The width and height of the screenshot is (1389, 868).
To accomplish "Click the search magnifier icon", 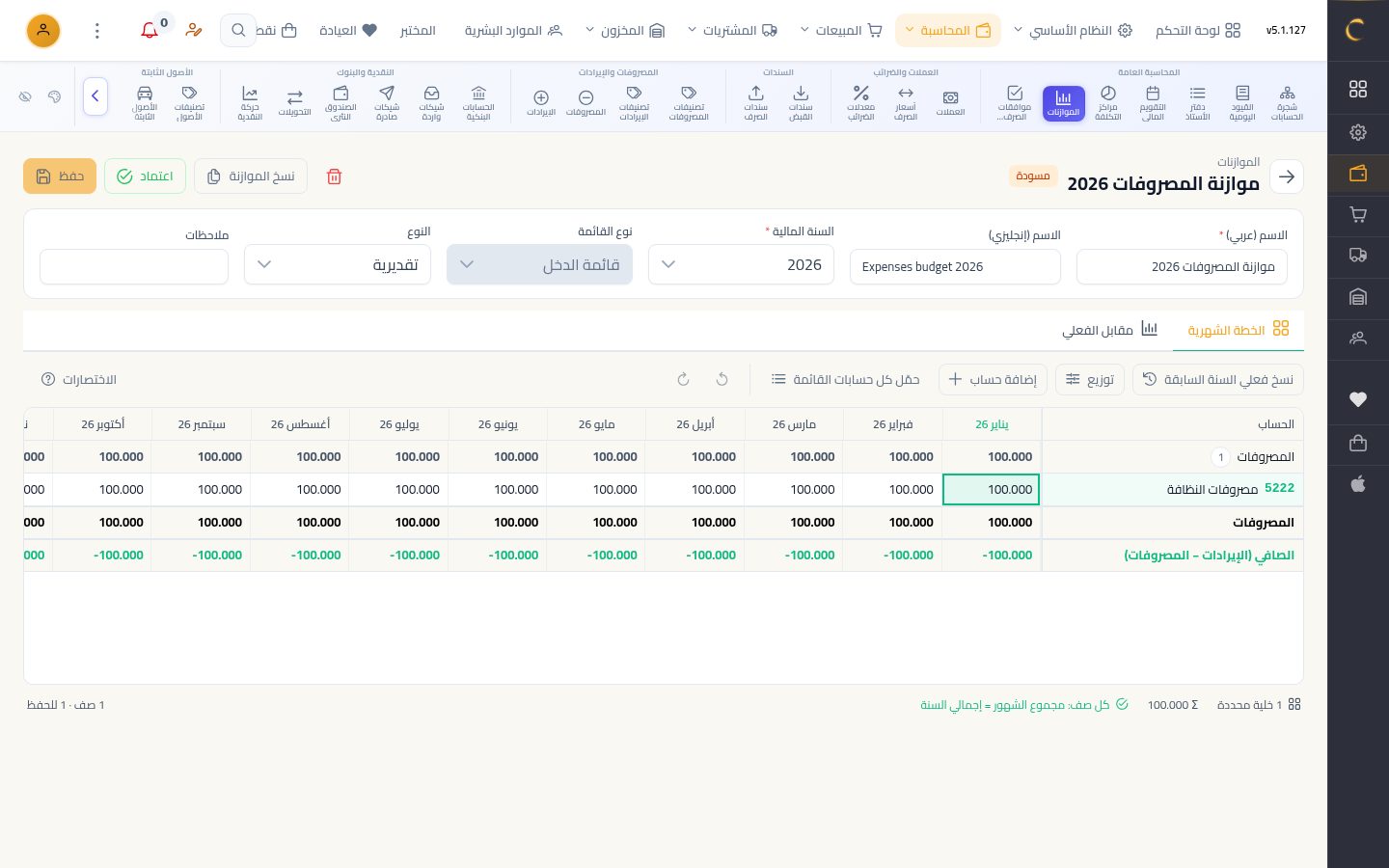I will [238, 31].
